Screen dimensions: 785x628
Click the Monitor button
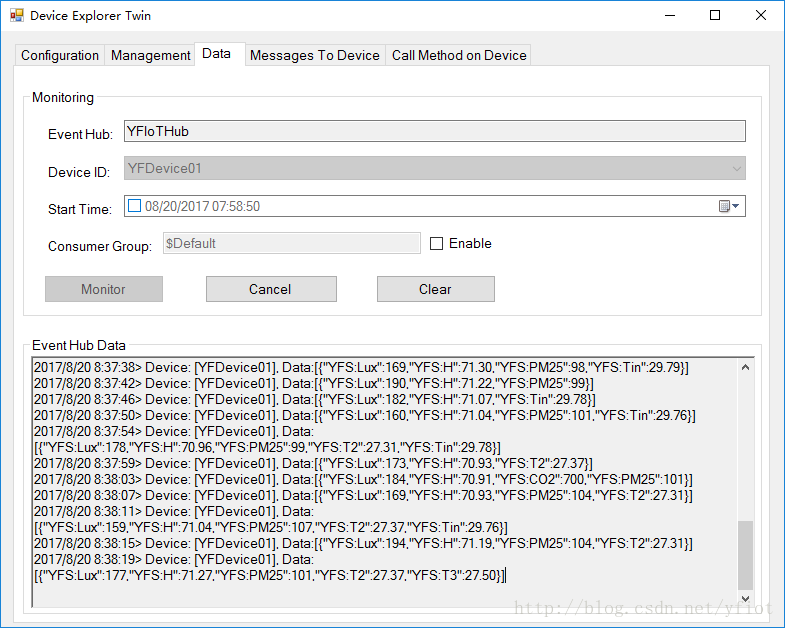(104, 289)
